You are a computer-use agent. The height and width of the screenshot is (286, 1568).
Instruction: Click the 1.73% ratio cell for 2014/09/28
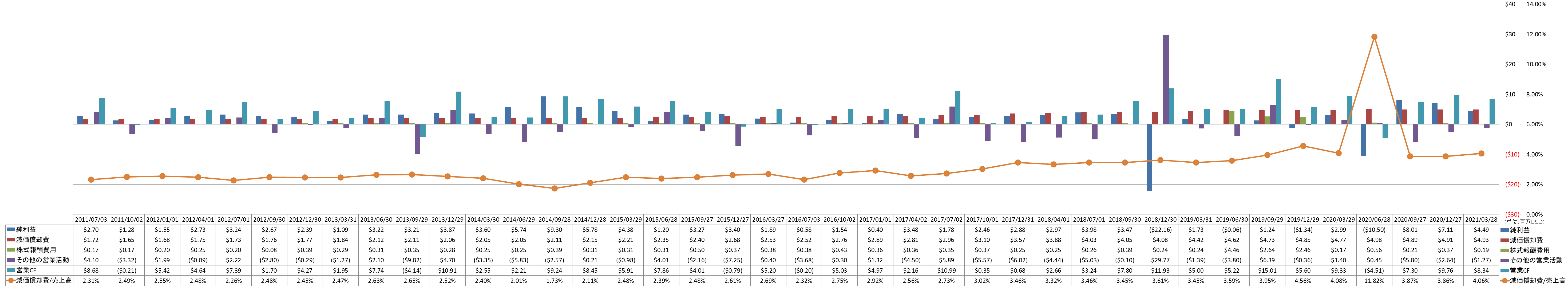(x=554, y=280)
